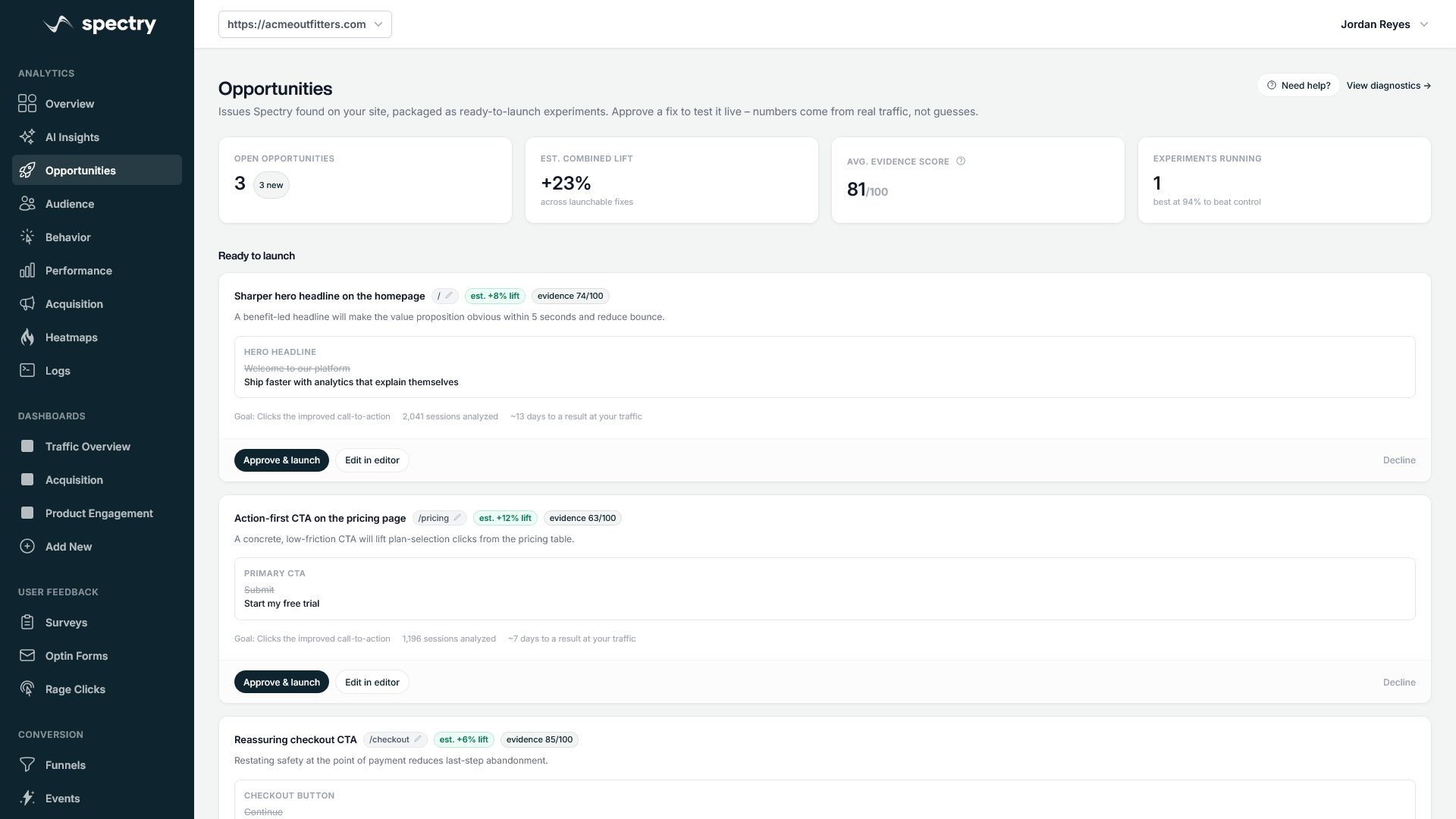Click the AI Insights sparkle icon

coord(27,137)
